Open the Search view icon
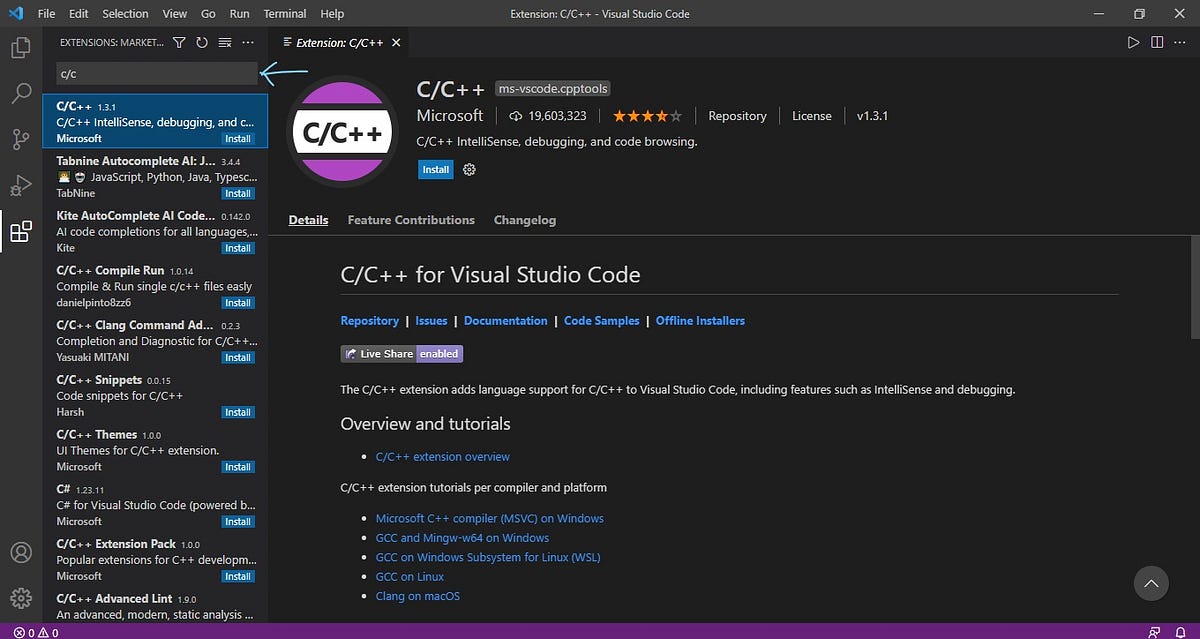Screen dimensions: 1200x639 (20, 93)
